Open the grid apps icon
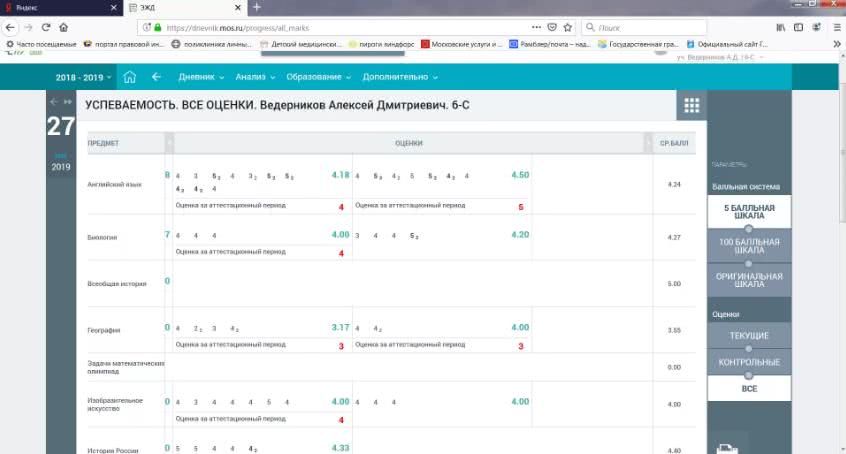 click(690, 106)
